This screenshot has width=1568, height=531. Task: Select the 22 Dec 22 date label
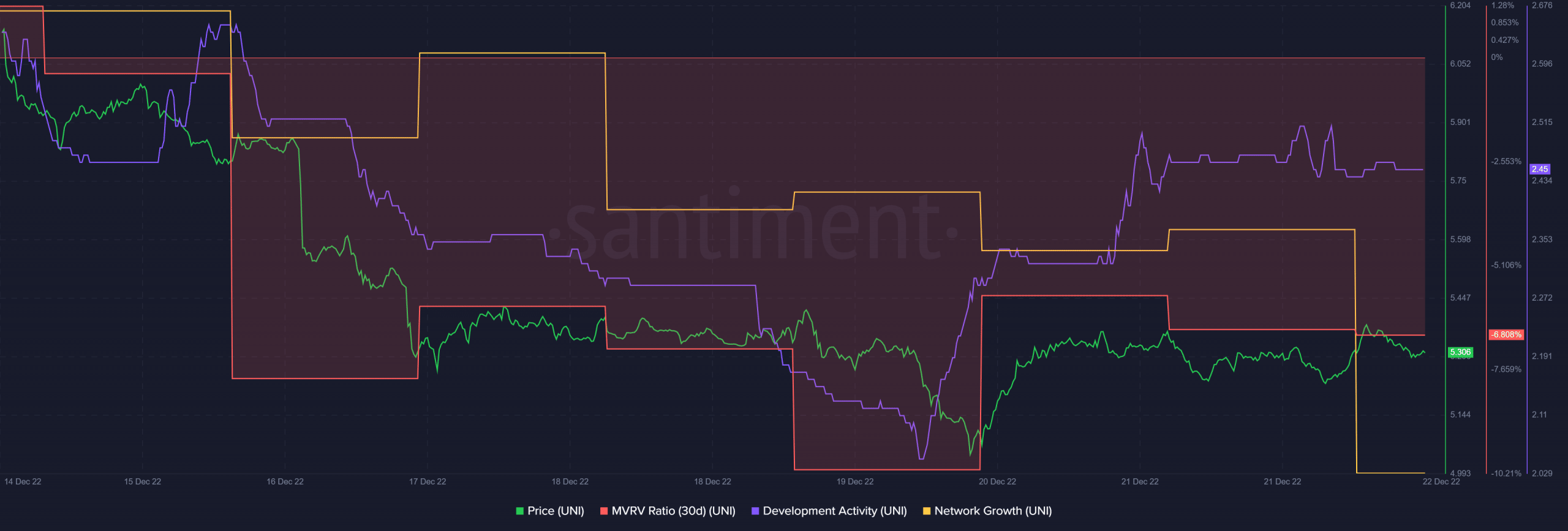tap(1441, 481)
